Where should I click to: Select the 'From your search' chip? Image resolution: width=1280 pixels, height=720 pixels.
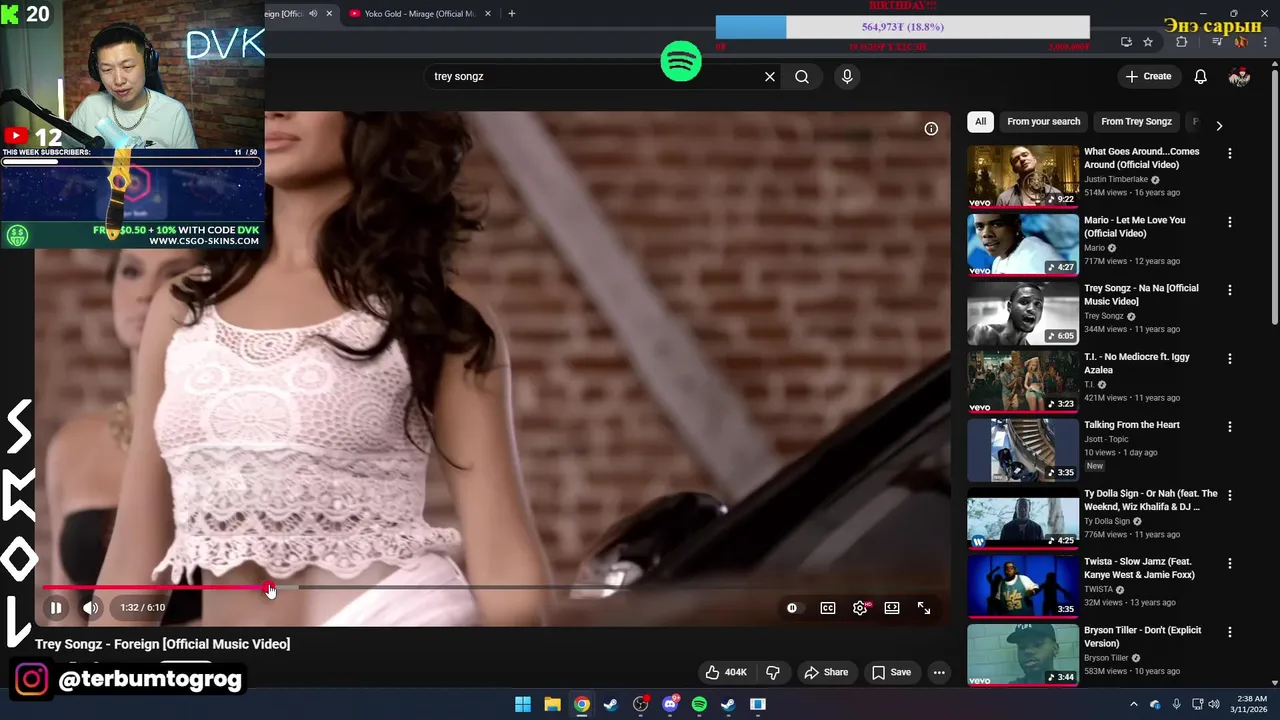[x=1044, y=122]
